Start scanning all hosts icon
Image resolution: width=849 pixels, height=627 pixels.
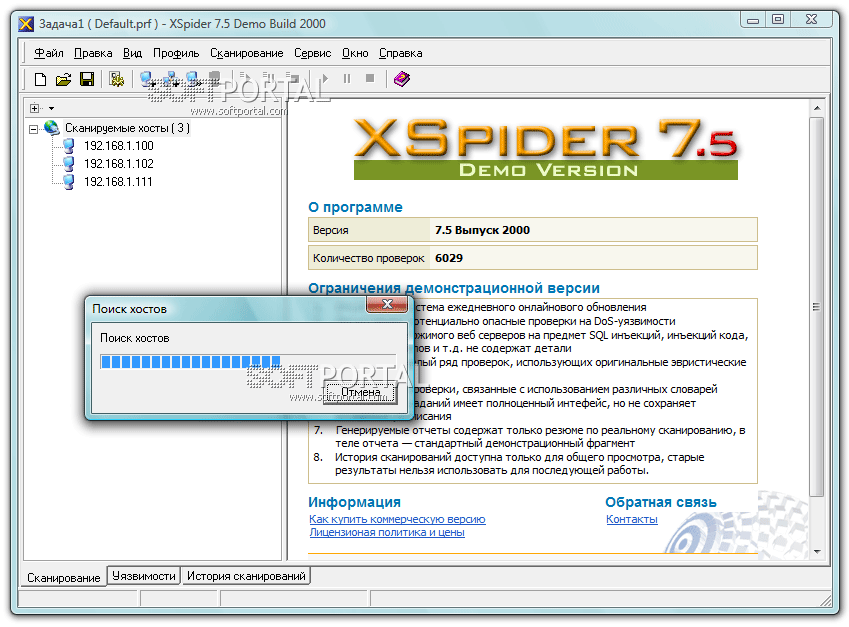coord(245,77)
